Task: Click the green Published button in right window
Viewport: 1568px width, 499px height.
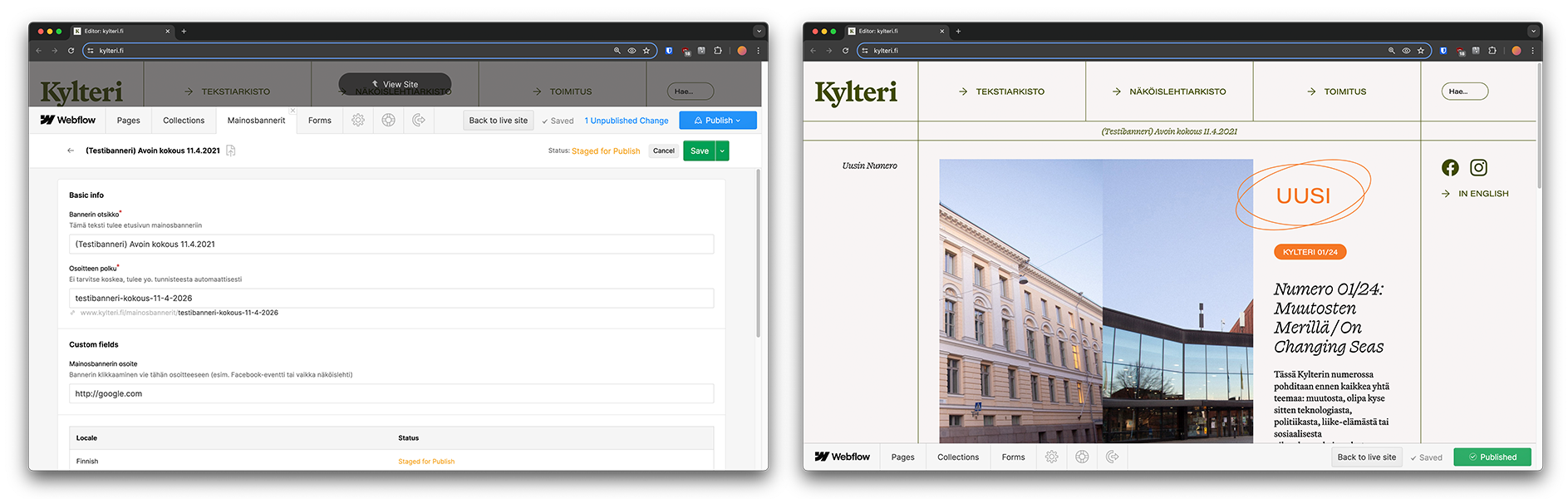Action: point(1492,457)
